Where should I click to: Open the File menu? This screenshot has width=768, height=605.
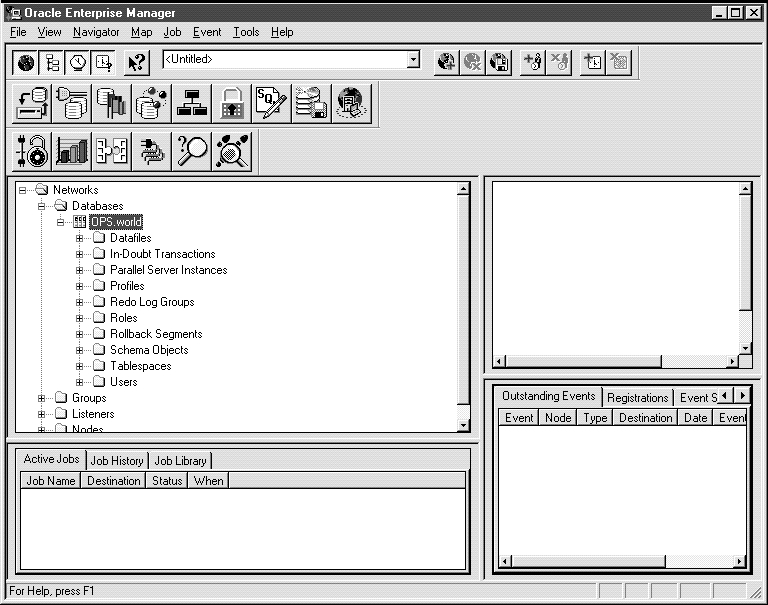click(x=18, y=32)
